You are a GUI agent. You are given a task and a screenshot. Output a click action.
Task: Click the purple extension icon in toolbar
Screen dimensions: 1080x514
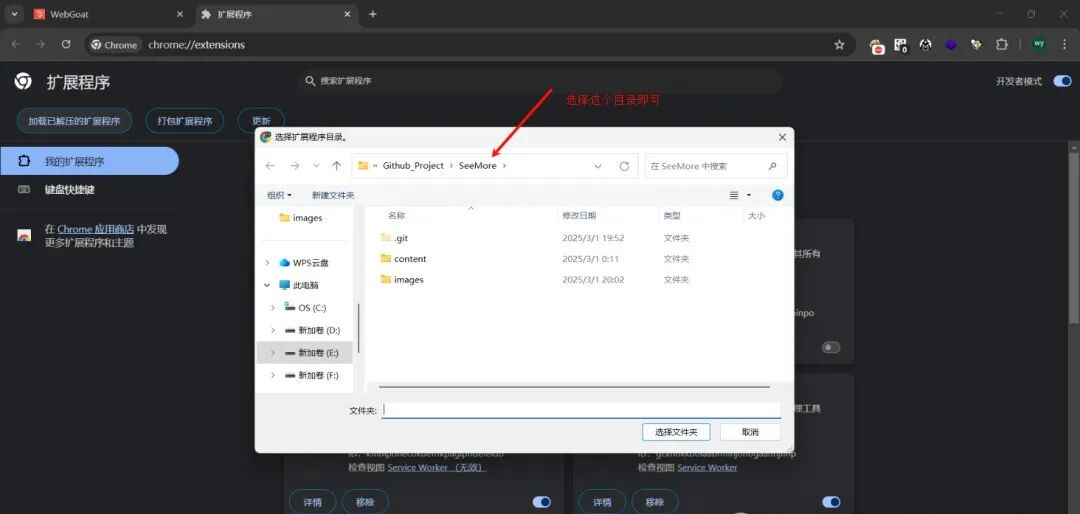(x=951, y=45)
